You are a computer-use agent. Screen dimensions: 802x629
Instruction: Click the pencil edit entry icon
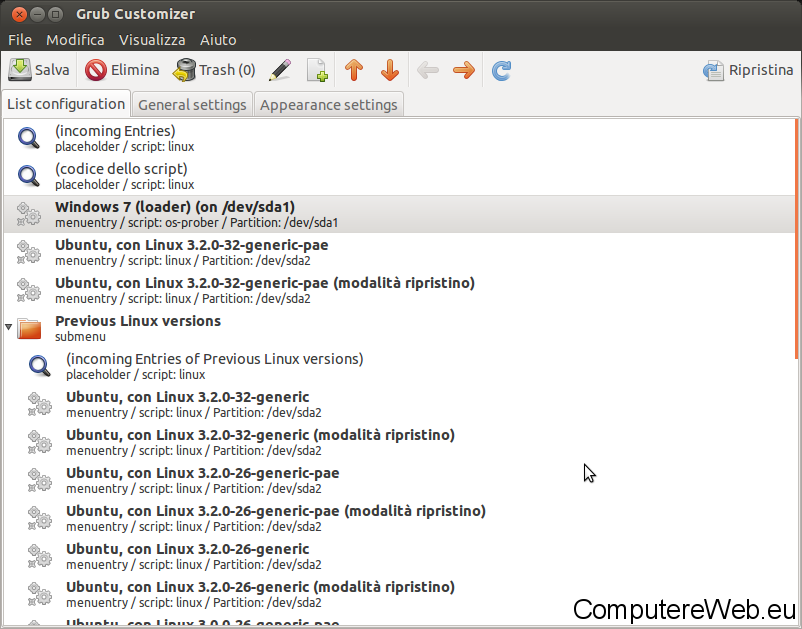click(x=280, y=70)
